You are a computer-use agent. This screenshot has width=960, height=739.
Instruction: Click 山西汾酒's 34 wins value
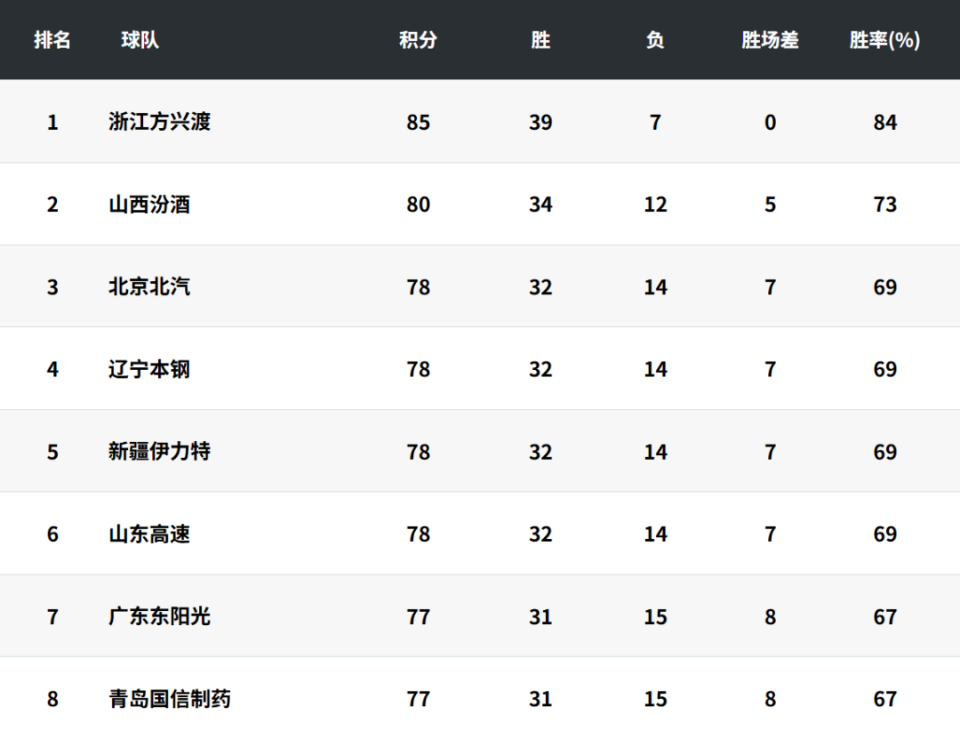[540, 204]
